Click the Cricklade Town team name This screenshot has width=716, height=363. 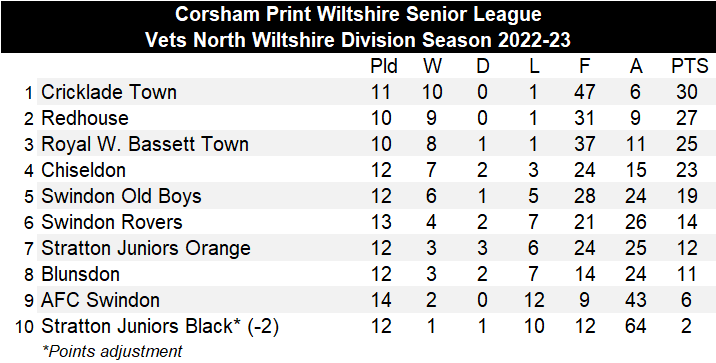pos(109,92)
